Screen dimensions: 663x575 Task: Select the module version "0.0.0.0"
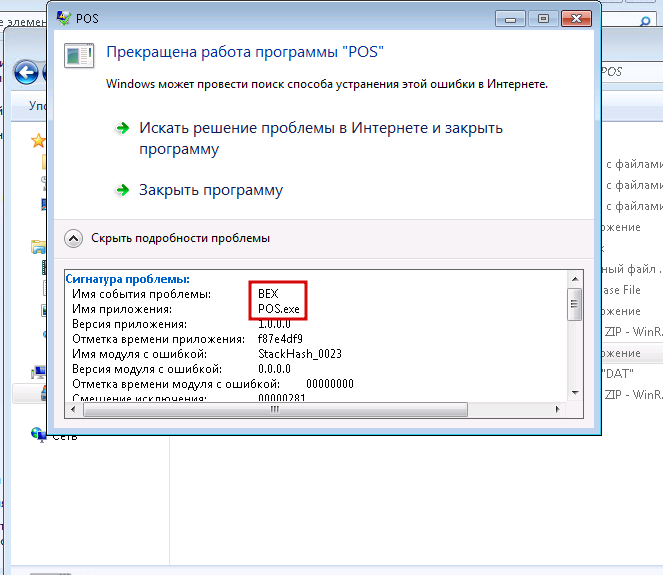274,369
